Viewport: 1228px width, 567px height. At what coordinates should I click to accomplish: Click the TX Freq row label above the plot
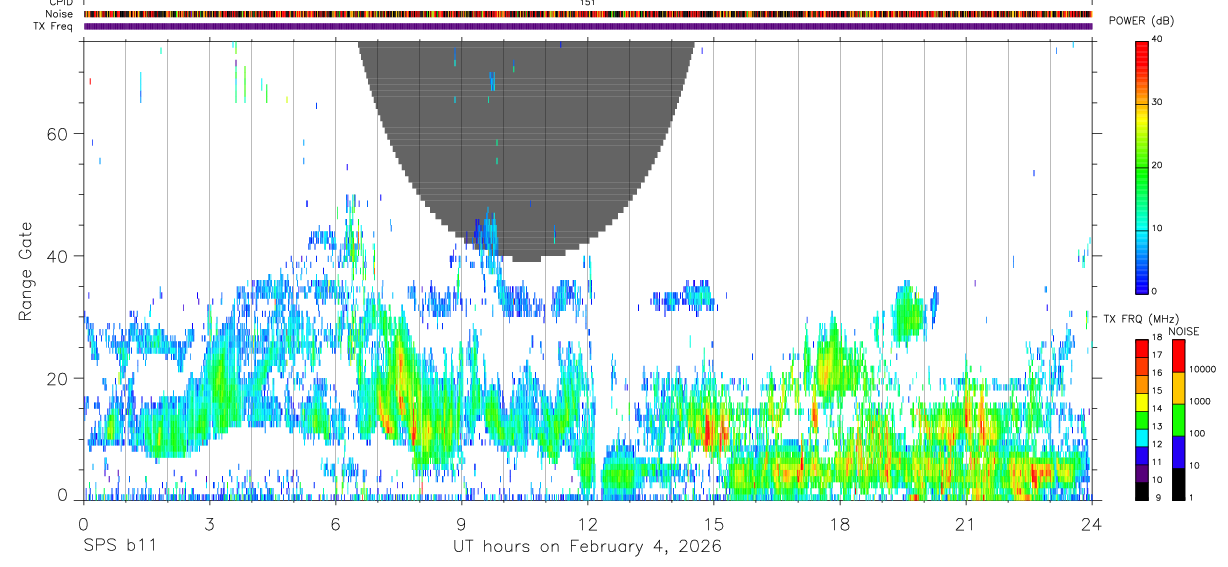[x=54, y=26]
